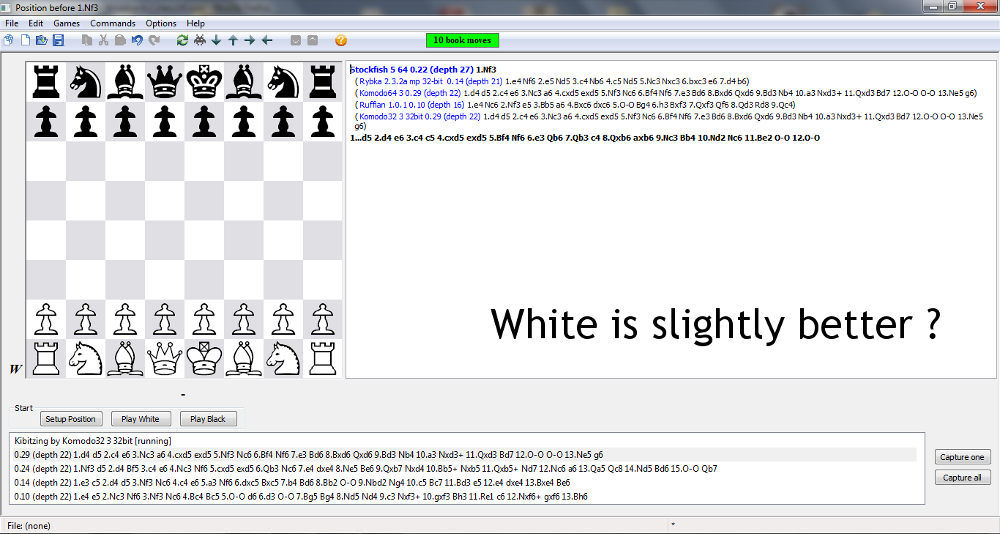The image size is (1000, 534).
Task: Click the File: (none) status bar entry
Action: click(x=29, y=526)
